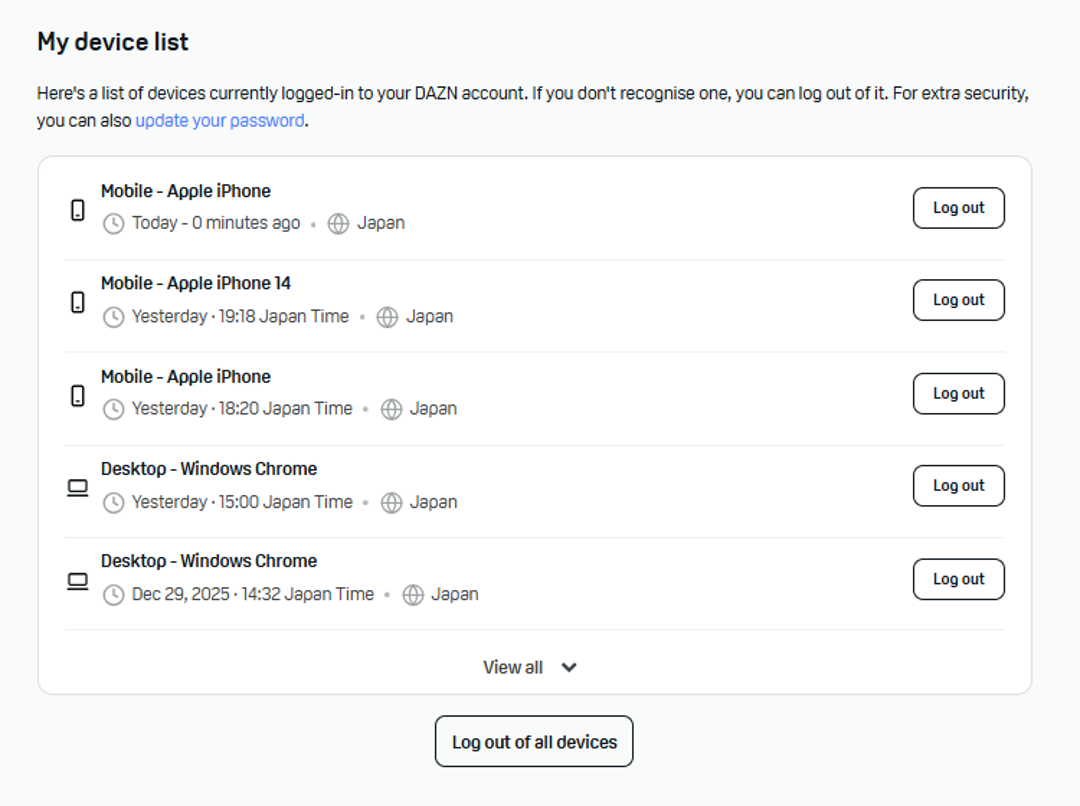Log out Windows Chrome from Dec 29, 2025
Screen dimensions: 1080x806
pyautogui.click(x=958, y=579)
